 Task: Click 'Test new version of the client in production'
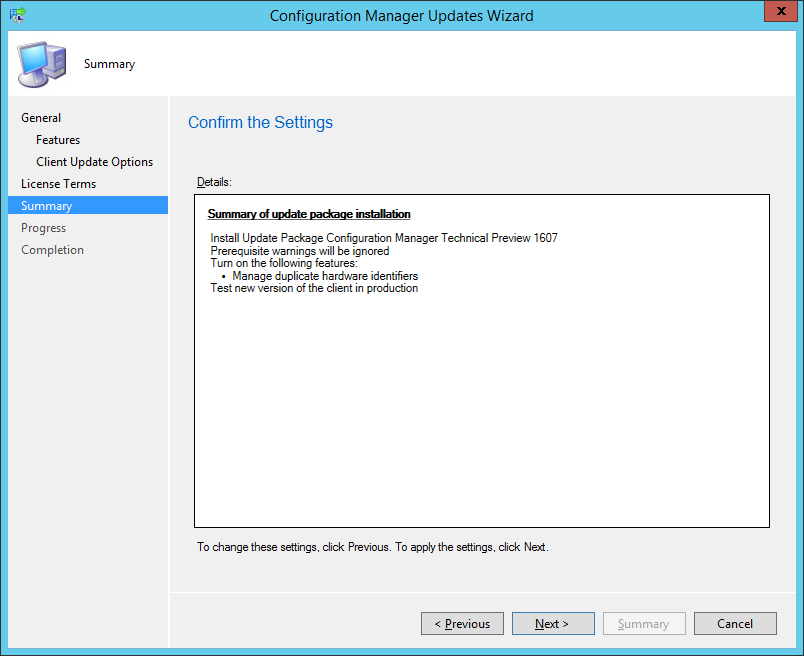click(x=314, y=288)
